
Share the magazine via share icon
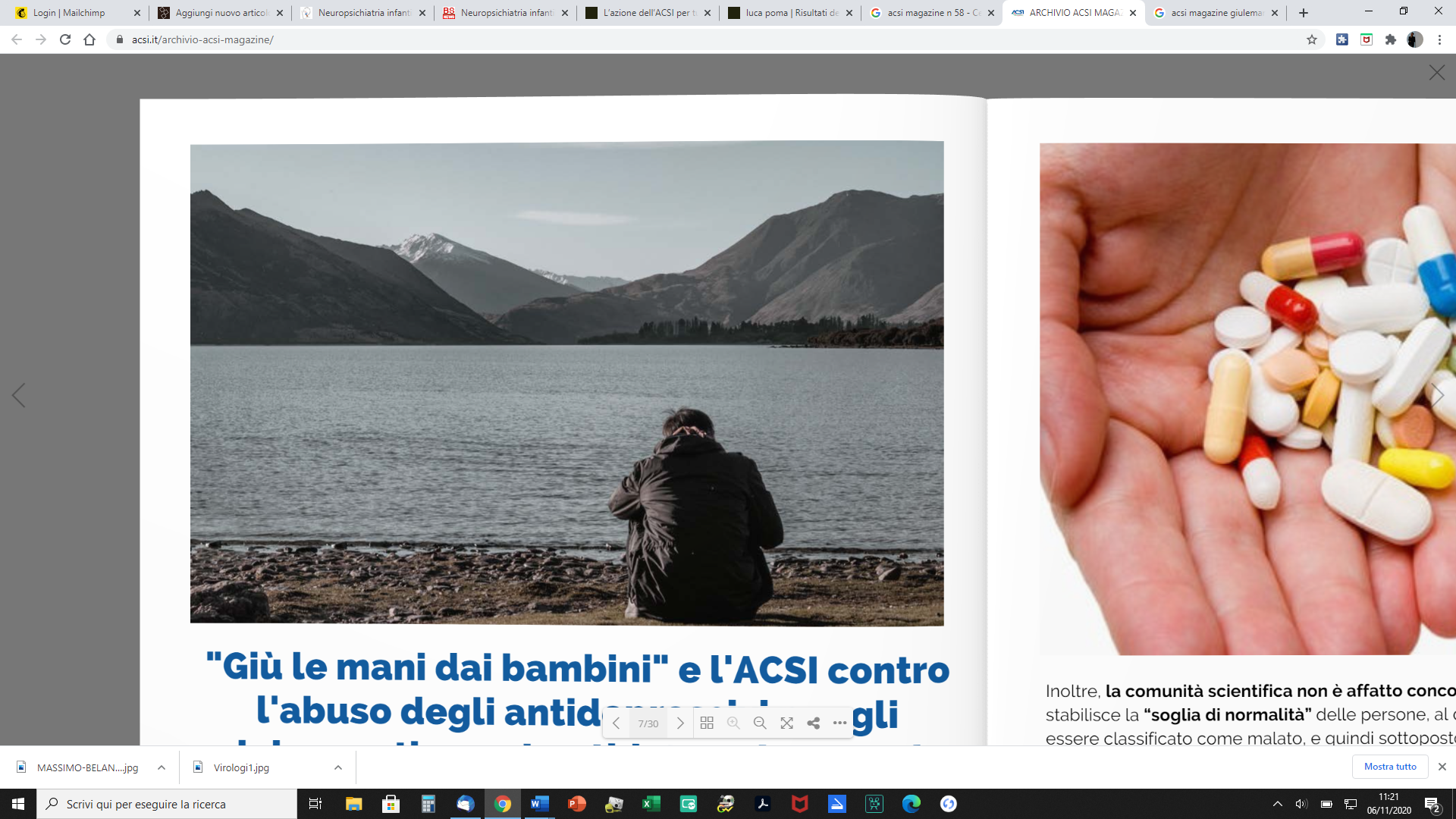pyautogui.click(x=814, y=723)
